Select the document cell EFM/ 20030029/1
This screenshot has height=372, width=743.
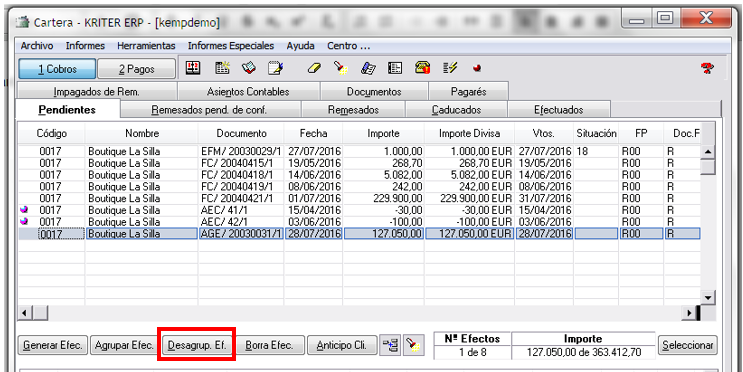[x=241, y=151]
